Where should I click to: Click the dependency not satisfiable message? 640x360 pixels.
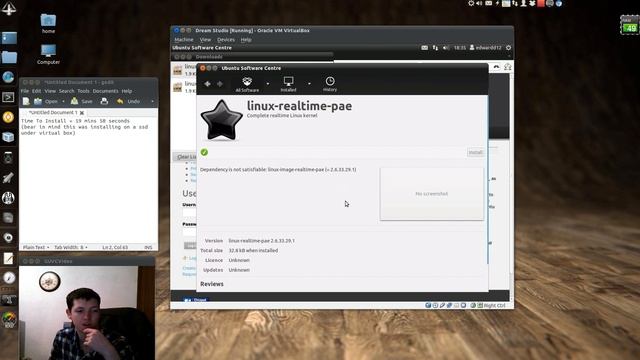coord(278,169)
